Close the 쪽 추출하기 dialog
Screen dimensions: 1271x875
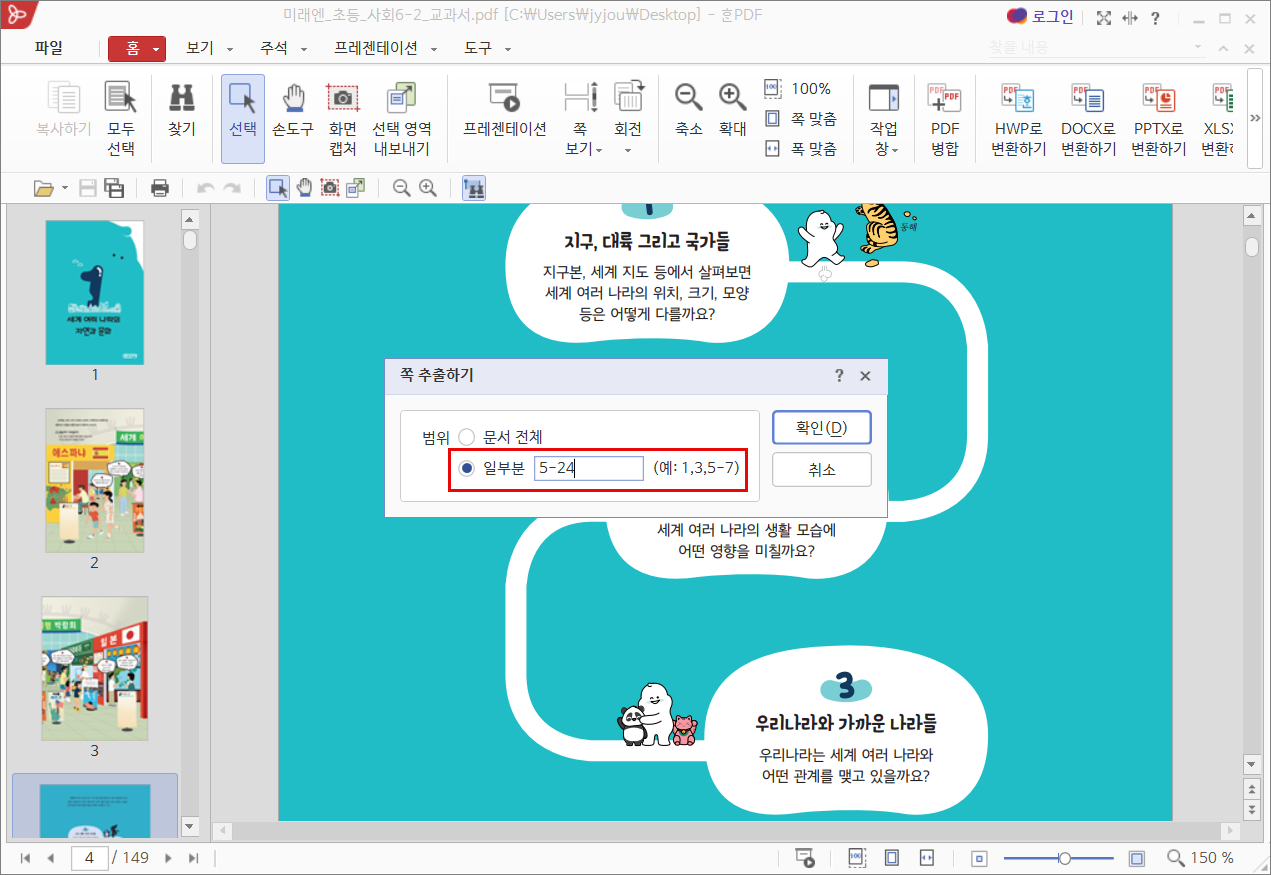pyautogui.click(x=866, y=376)
